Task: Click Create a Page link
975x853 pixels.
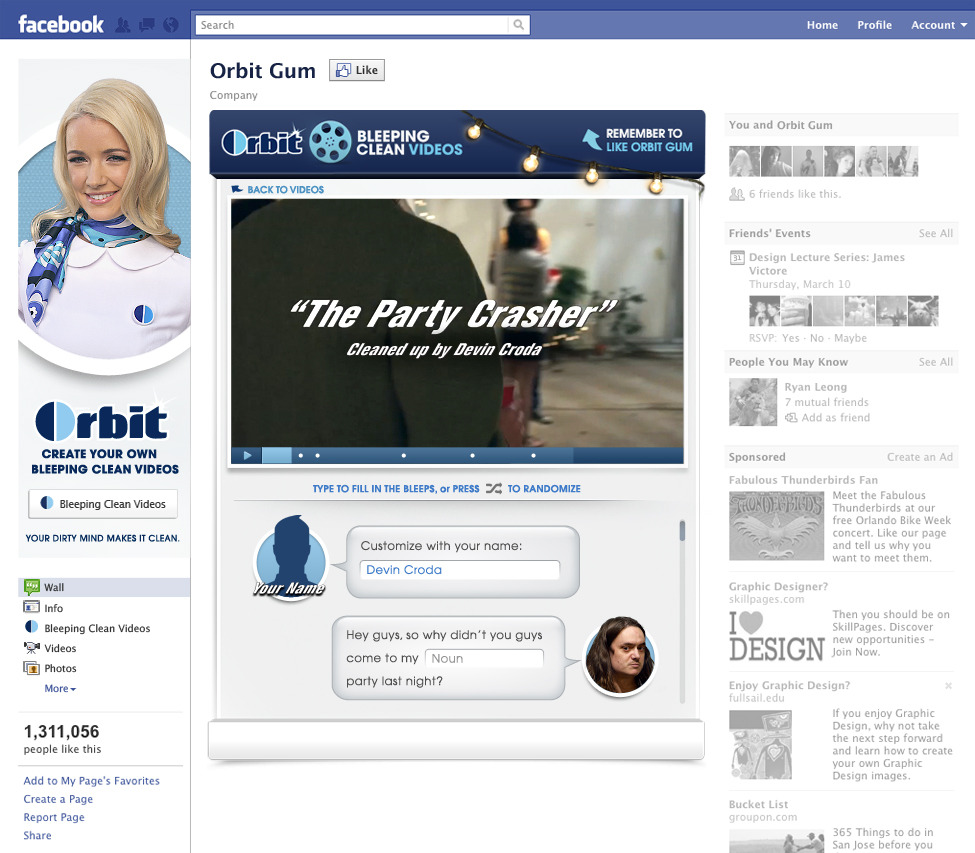Action: click(58, 799)
